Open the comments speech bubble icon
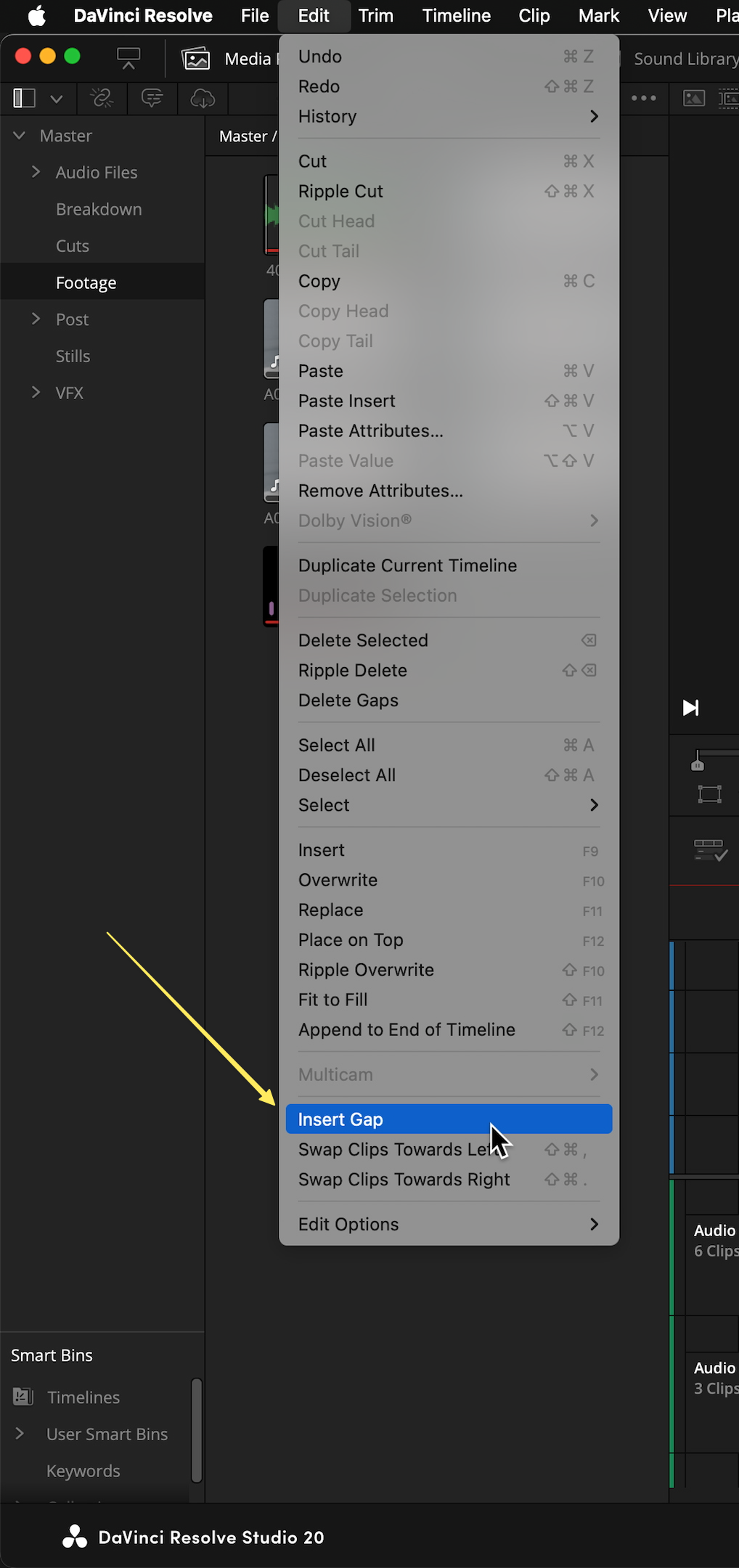Image resolution: width=739 pixels, height=1568 pixels. (152, 98)
